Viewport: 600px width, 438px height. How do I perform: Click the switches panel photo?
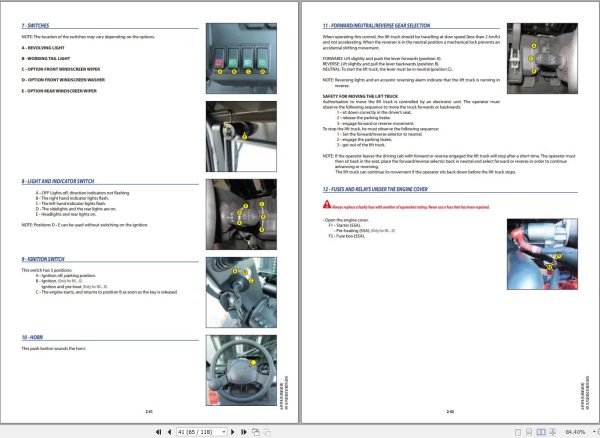[241, 58]
